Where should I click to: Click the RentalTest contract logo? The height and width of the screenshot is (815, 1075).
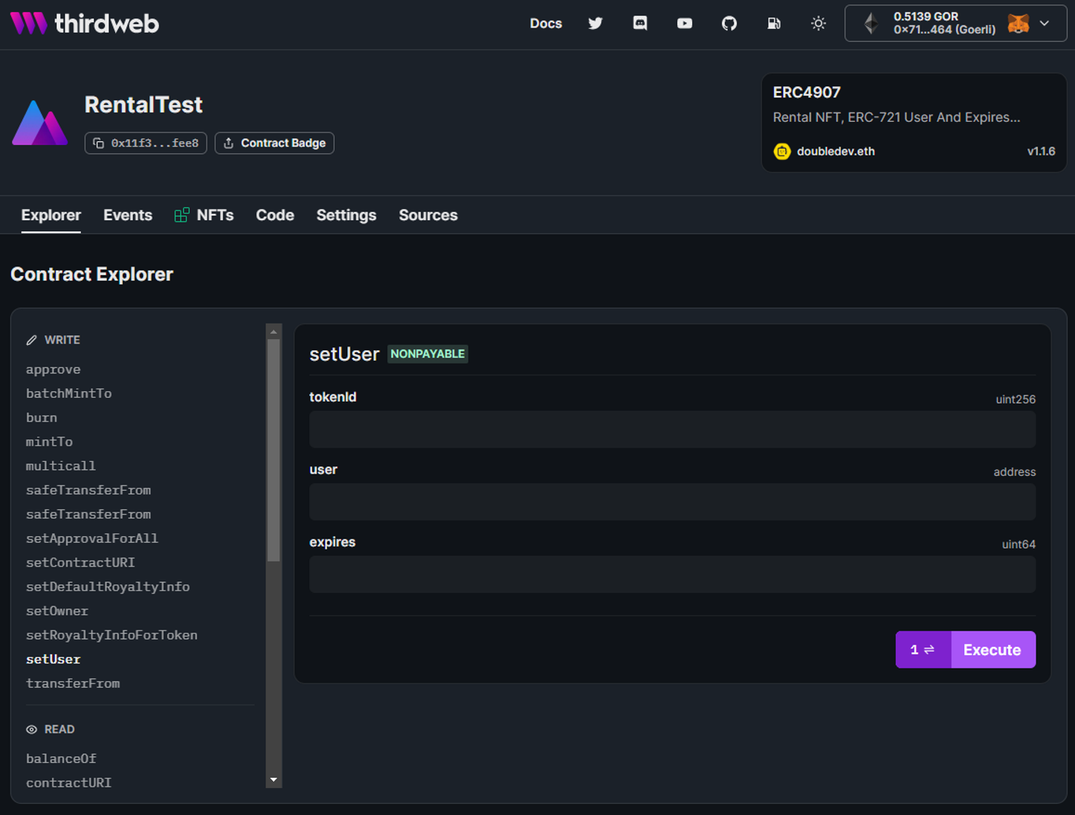coord(40,123)
